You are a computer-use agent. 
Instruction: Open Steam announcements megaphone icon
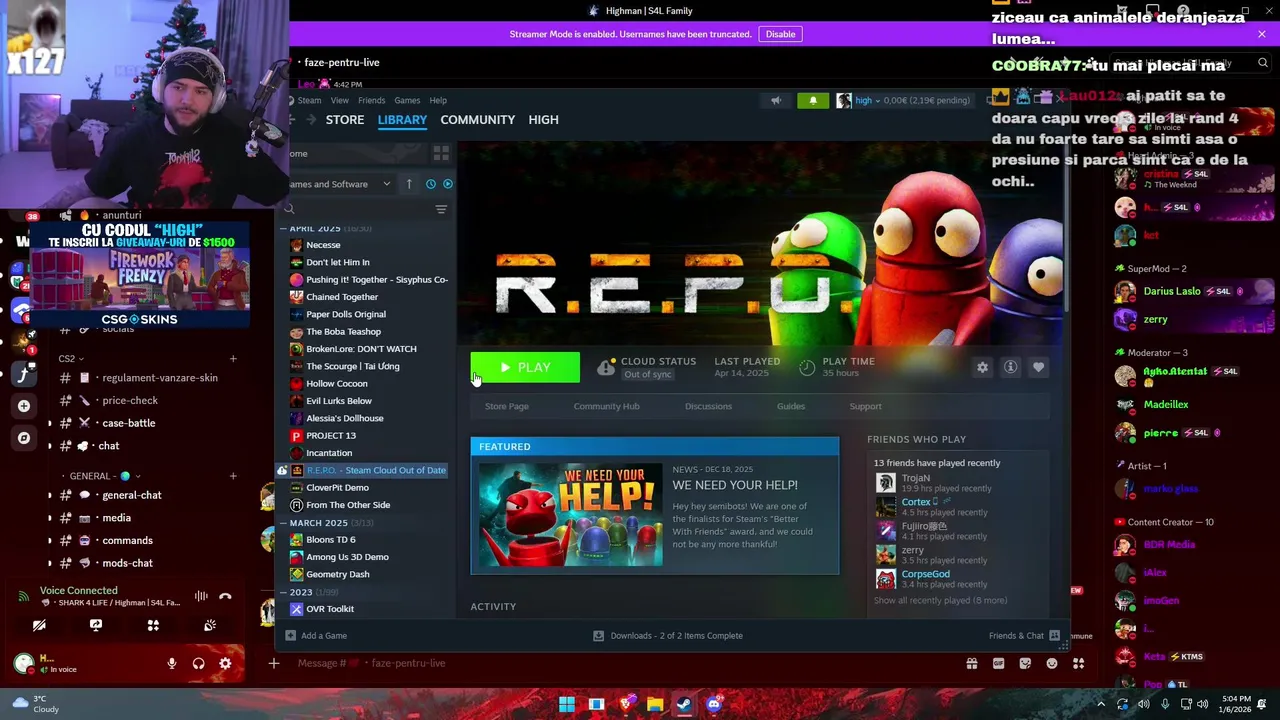[x=776, y=100]
